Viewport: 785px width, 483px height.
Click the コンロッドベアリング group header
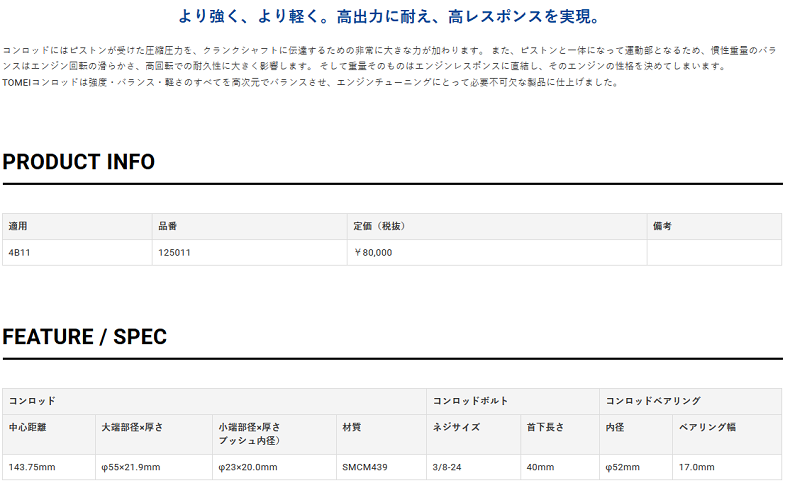click(691, 401)
